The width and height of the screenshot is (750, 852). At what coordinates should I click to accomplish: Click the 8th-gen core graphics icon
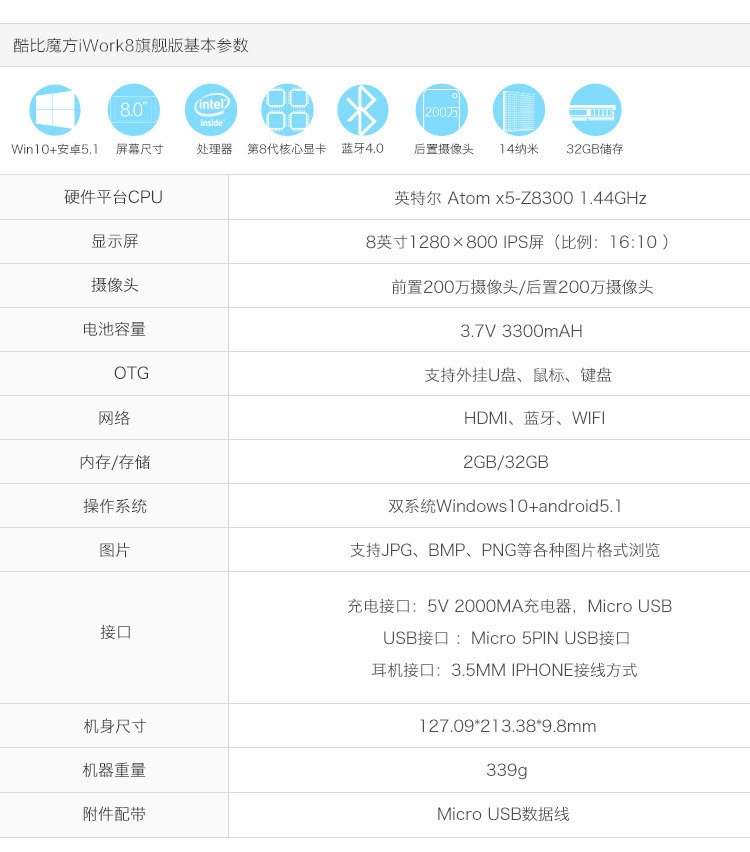click(x=287, y=110)
